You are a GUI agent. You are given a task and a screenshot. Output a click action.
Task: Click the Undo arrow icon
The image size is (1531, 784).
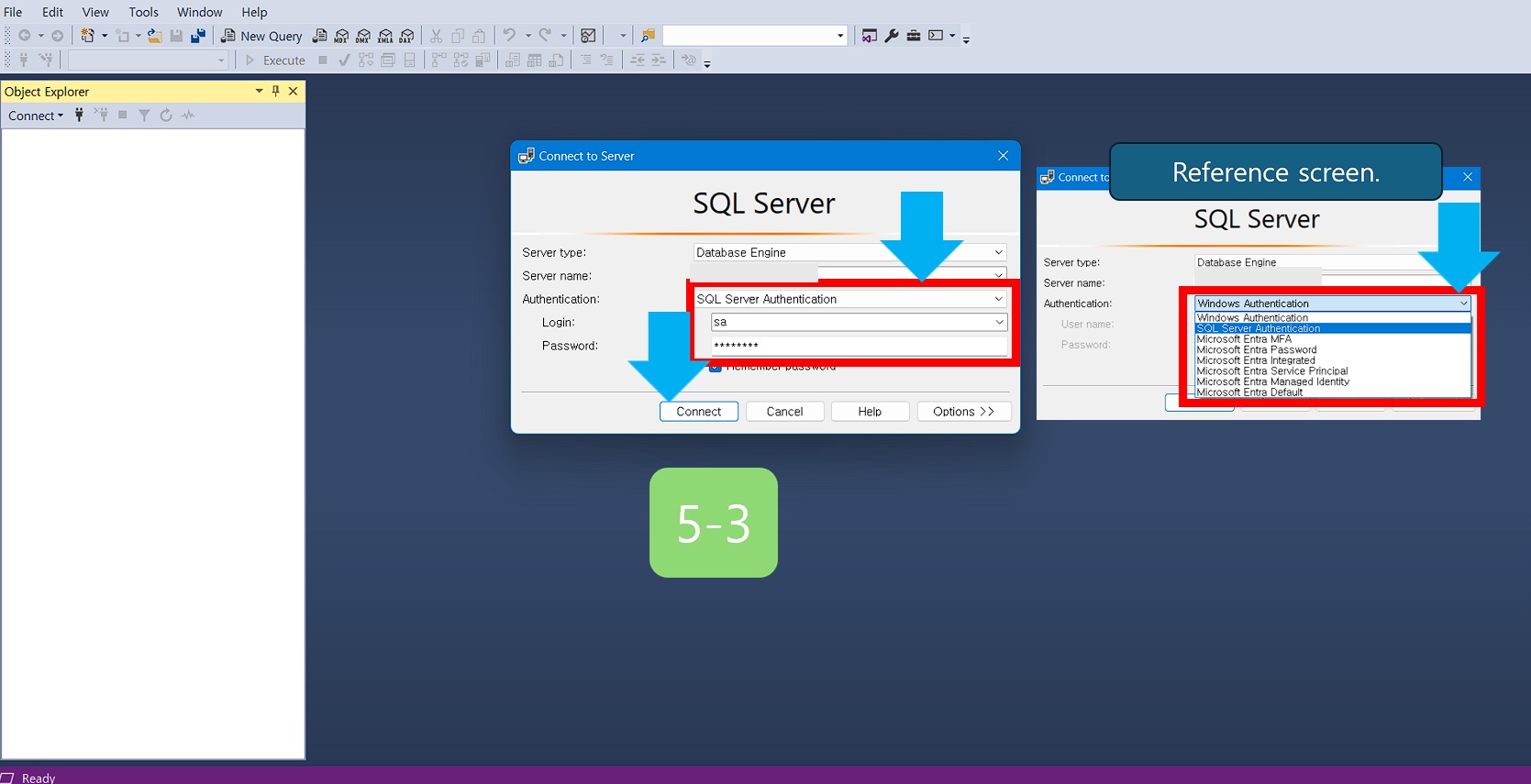(x=509, y=35)
